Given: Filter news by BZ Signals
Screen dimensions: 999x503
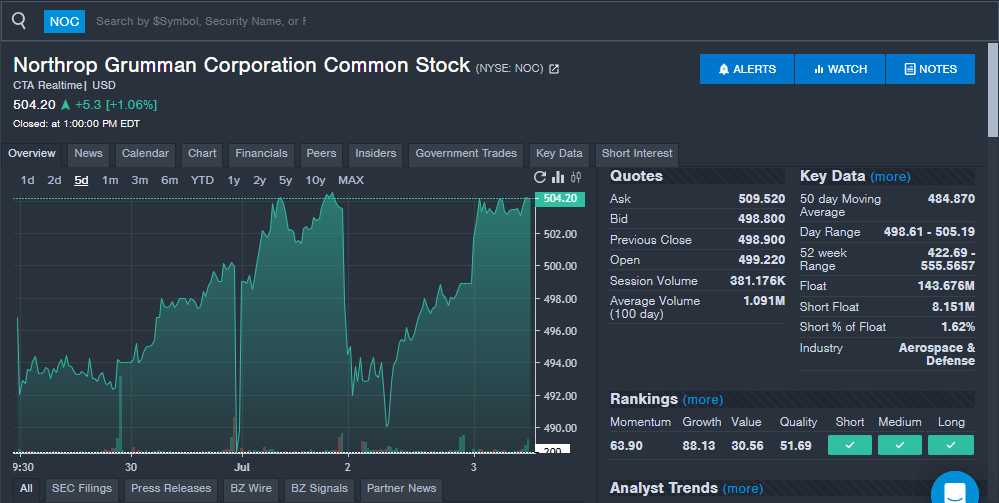Looking at the screenshot, I should click(x=319, y=488).
